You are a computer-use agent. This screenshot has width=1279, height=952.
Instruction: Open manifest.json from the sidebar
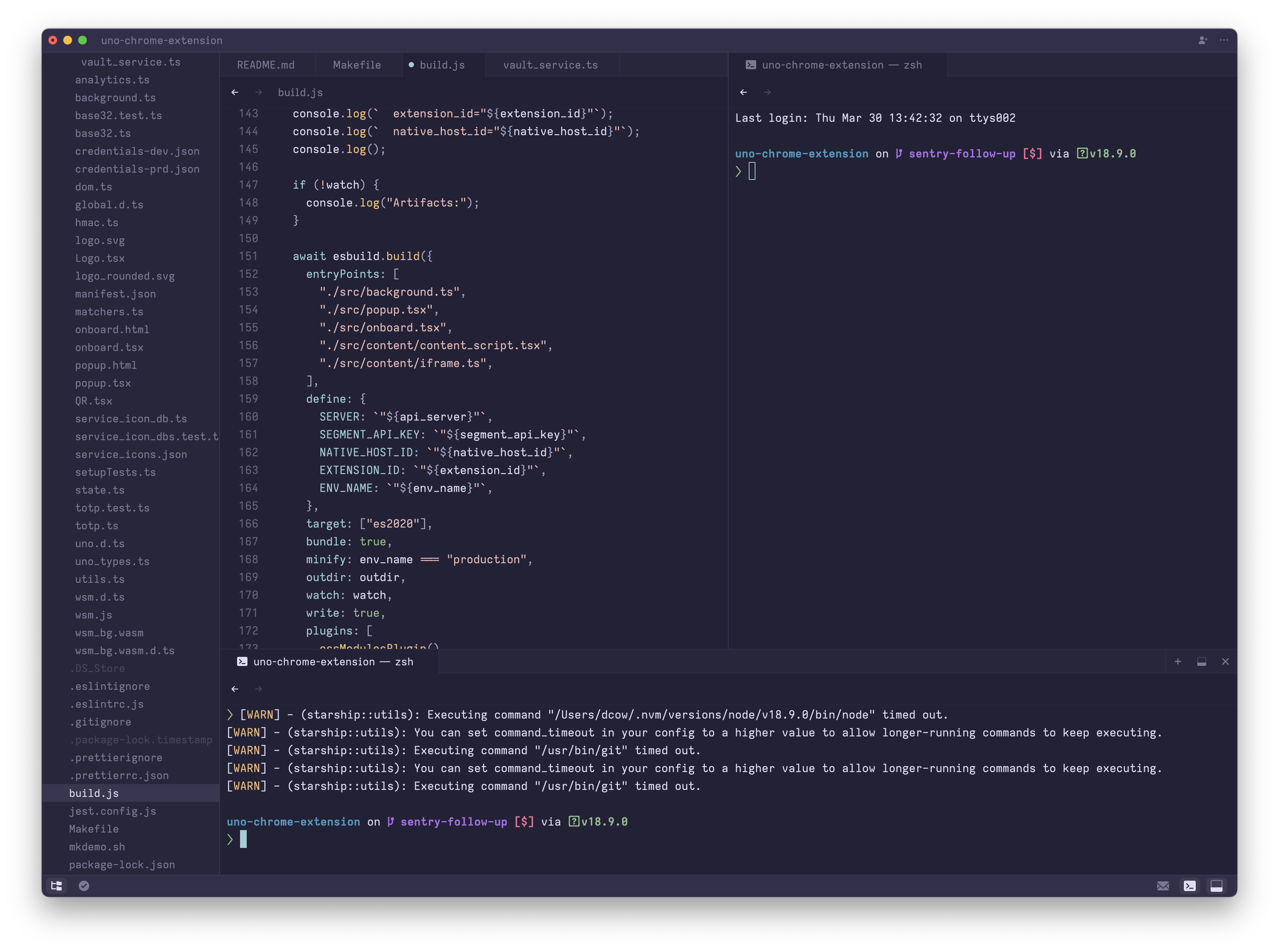click(115, 294)
